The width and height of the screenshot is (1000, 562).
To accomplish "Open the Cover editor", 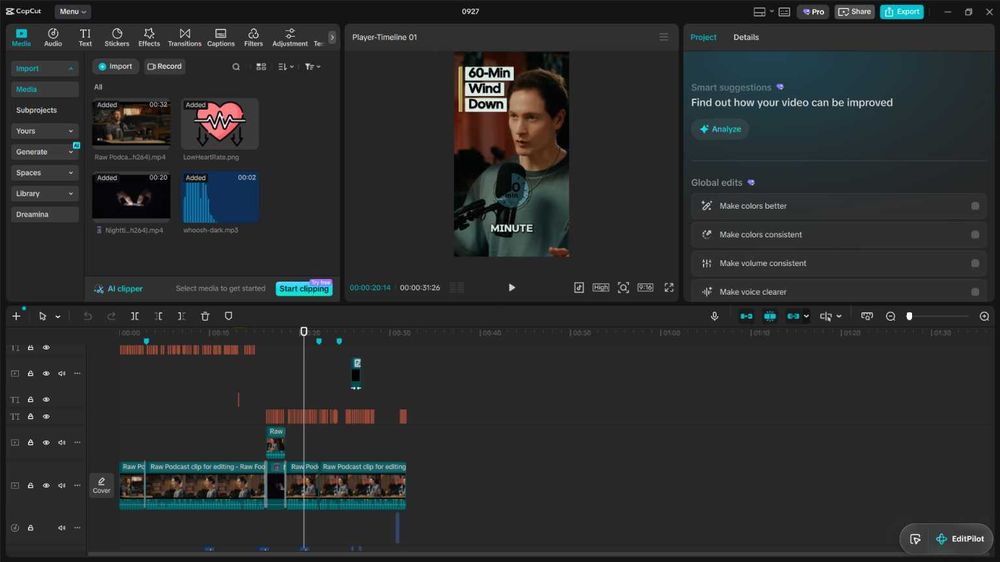I will [101, 485].
